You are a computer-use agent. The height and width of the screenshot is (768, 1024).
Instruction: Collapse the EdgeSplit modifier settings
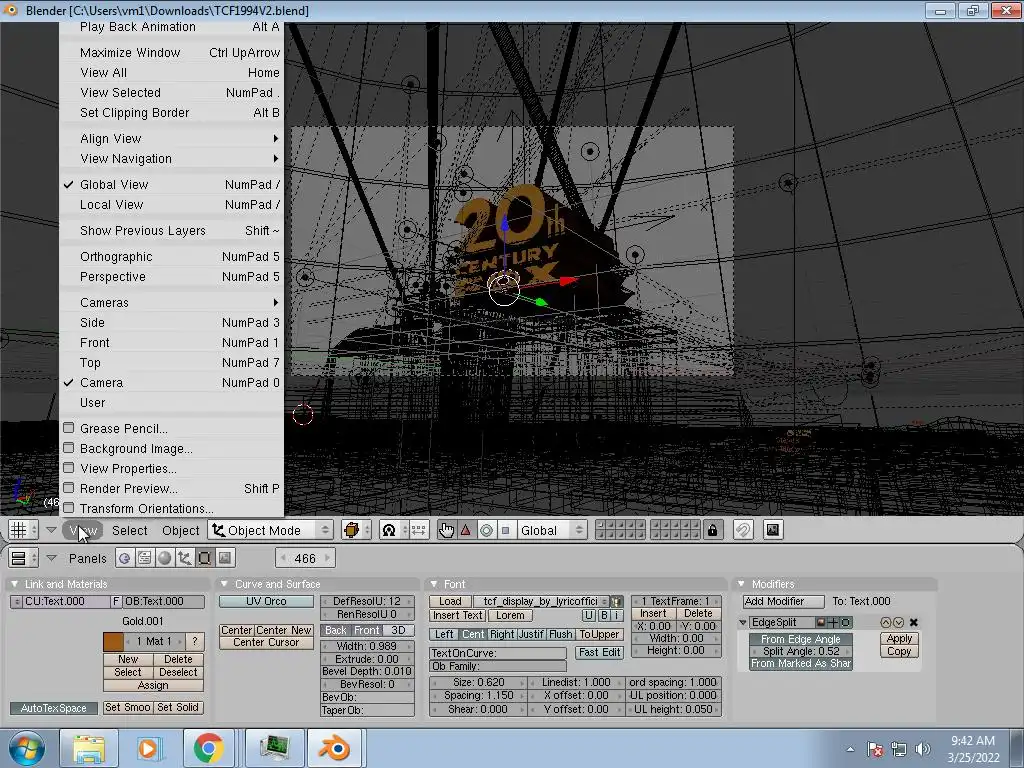click(x=743, y=622)
